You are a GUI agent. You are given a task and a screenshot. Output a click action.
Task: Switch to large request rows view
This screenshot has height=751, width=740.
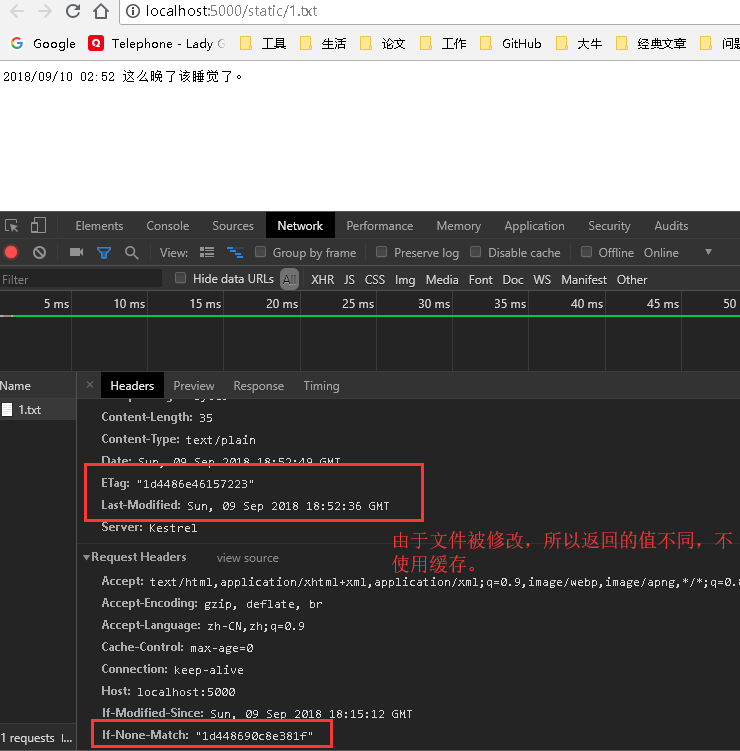coord(207,253)
